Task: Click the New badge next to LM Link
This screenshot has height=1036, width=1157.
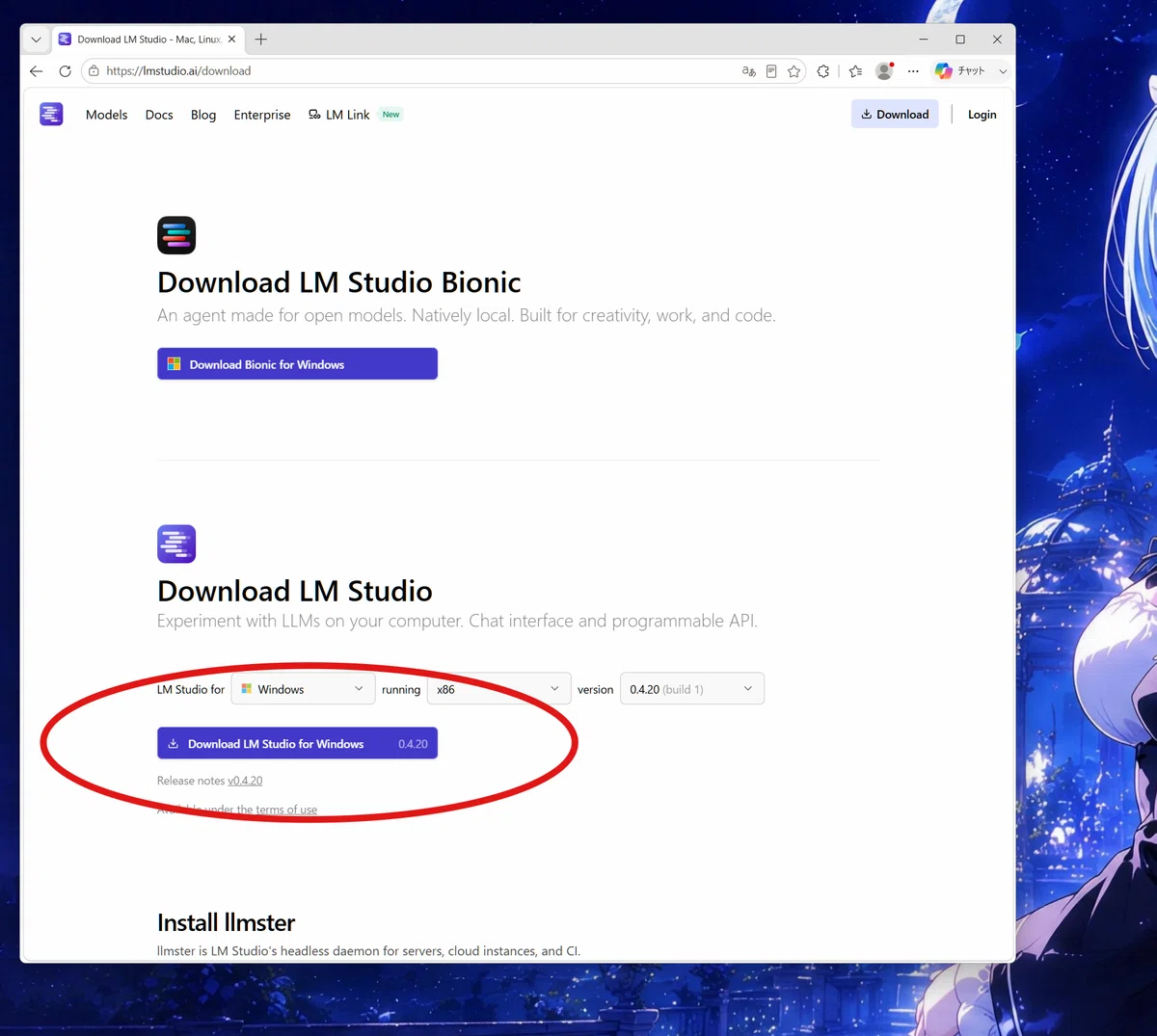Action: tap(390, 115)
